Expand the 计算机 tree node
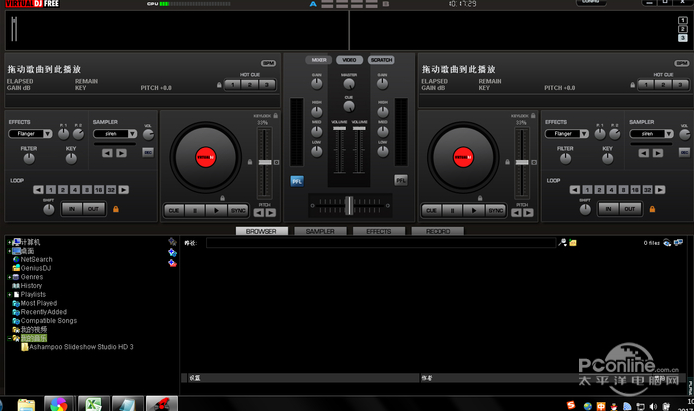694x411 pixels. coord(9,242)
